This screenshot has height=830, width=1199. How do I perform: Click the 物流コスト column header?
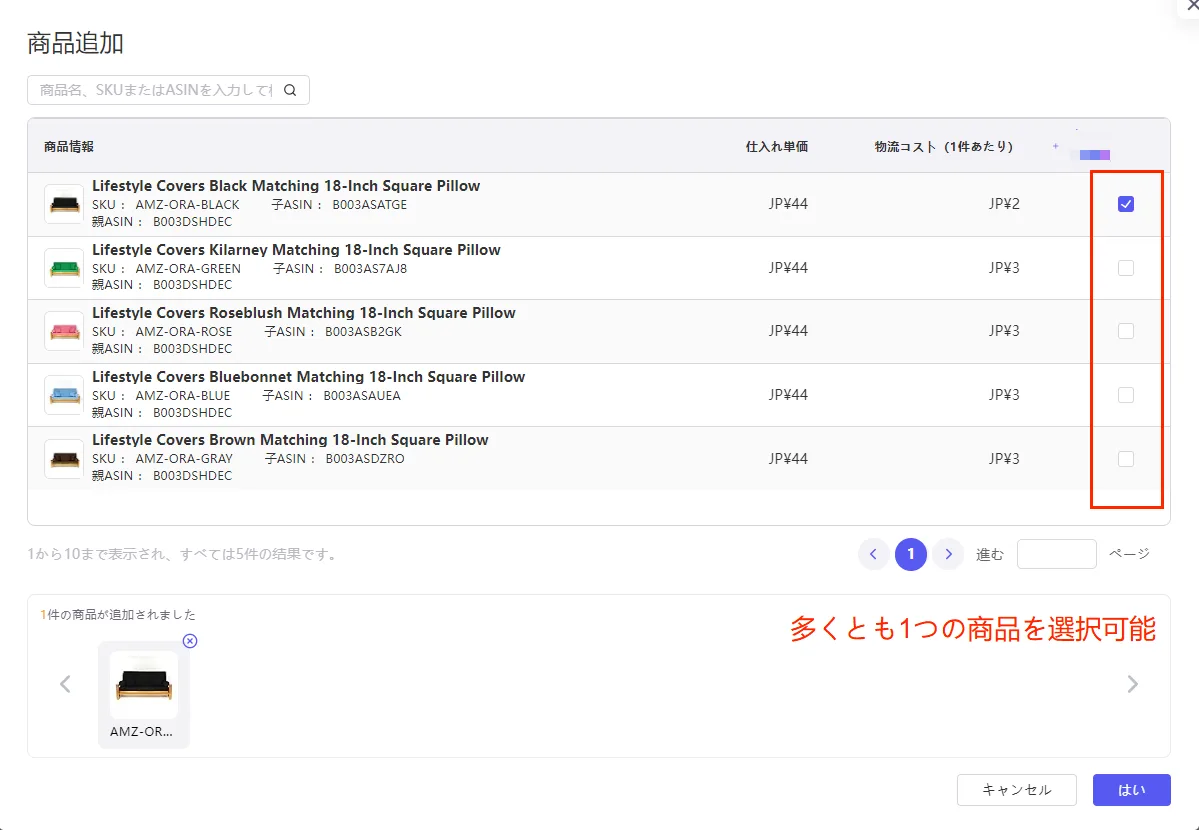[x=944, y=146]
